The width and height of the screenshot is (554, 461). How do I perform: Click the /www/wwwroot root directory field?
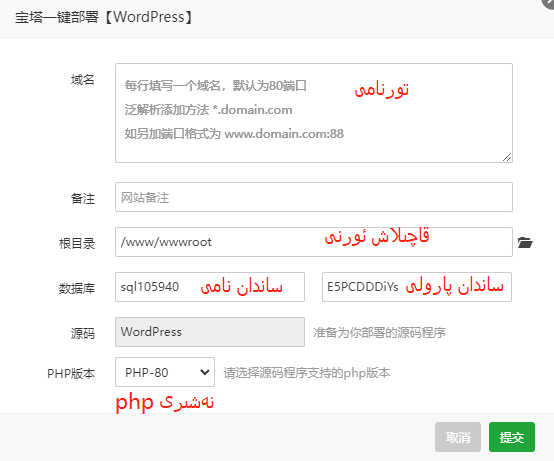click(x=314, y=242)
